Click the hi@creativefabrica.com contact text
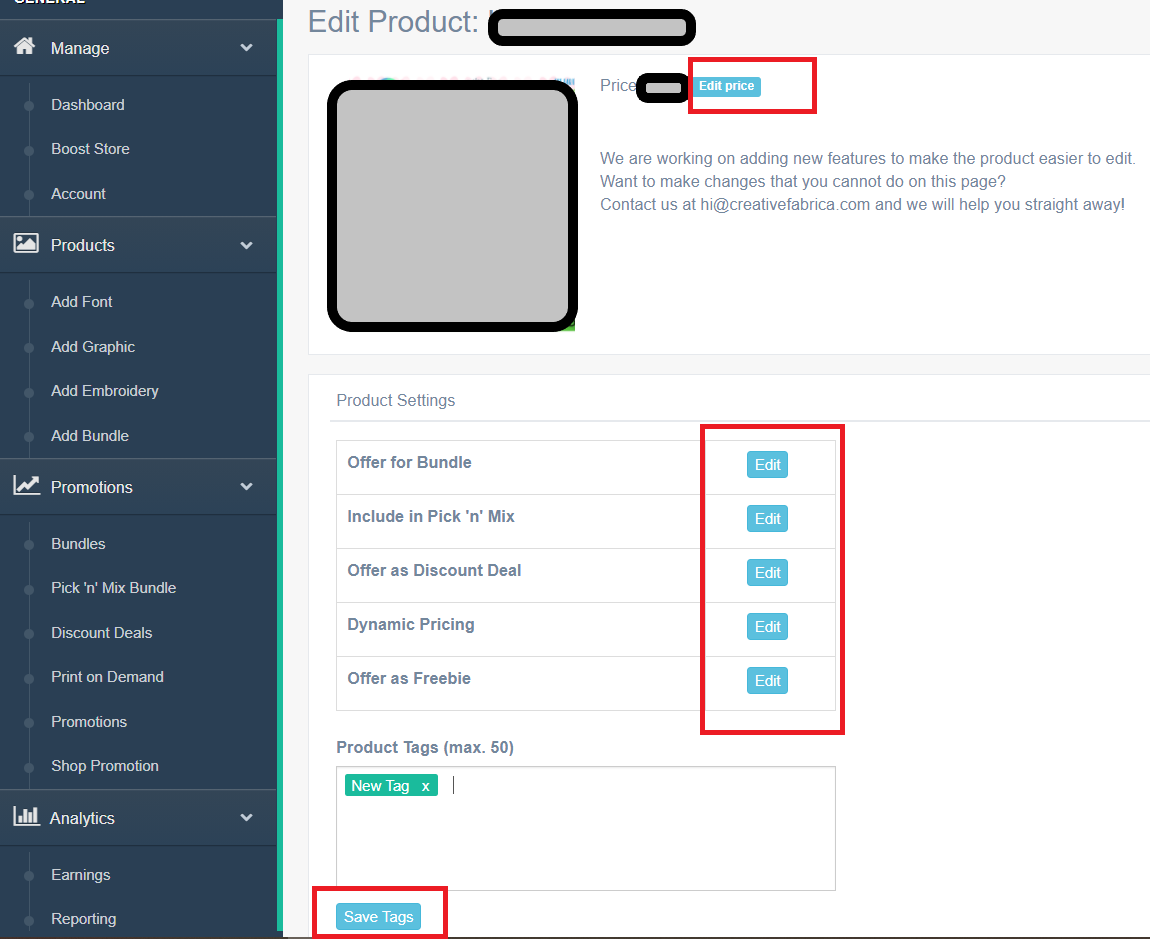 pyautogui.click(x=785, y=205)
